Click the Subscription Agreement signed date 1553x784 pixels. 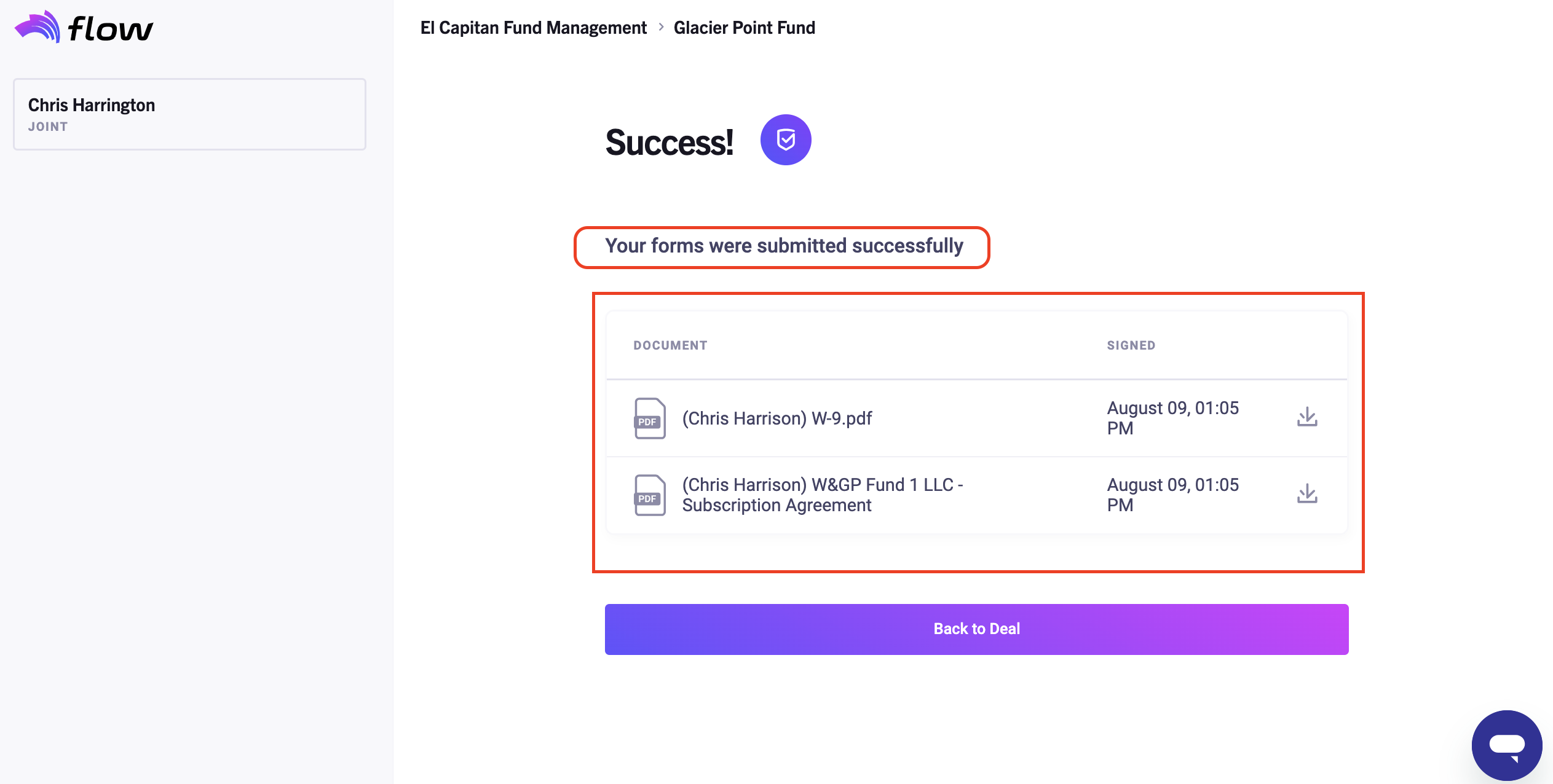tap(1172, 495)
